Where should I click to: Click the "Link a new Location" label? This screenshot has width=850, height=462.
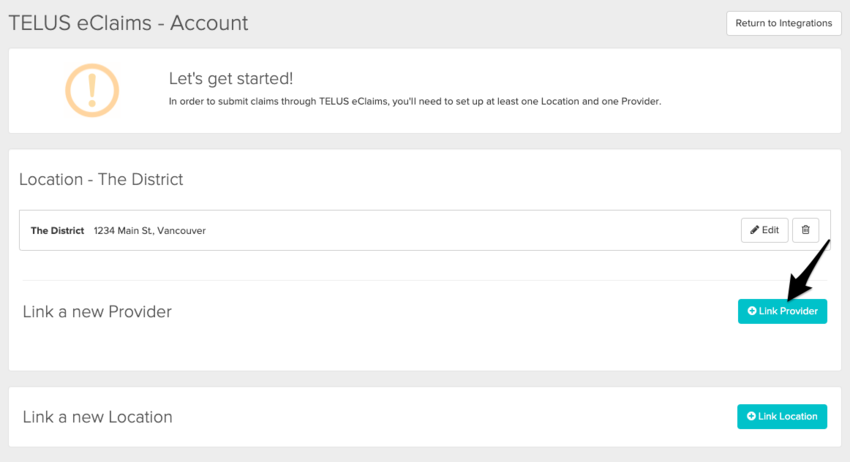[x=97, y=417]
